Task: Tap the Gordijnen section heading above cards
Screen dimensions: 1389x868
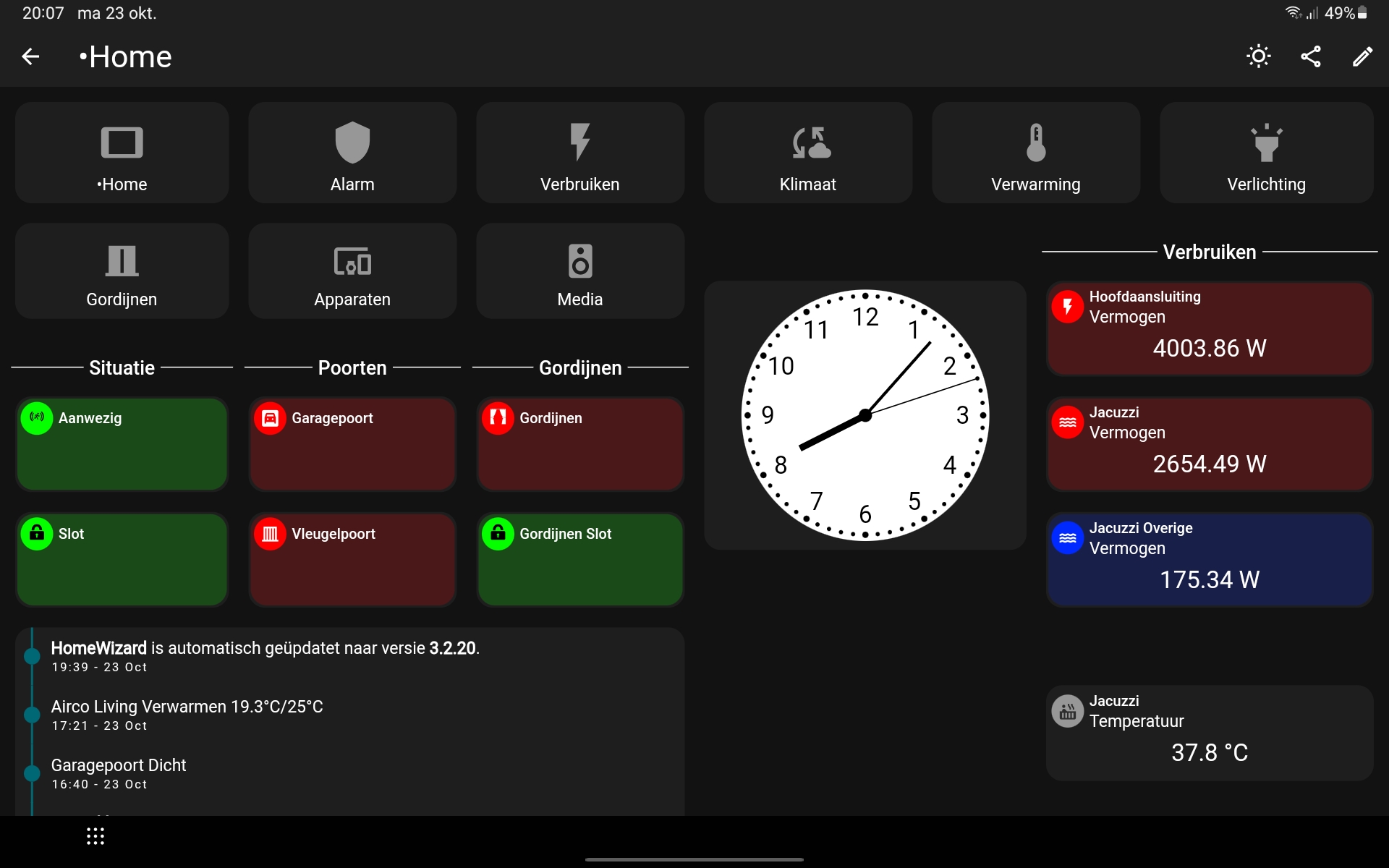Action: tap(580, 367)
